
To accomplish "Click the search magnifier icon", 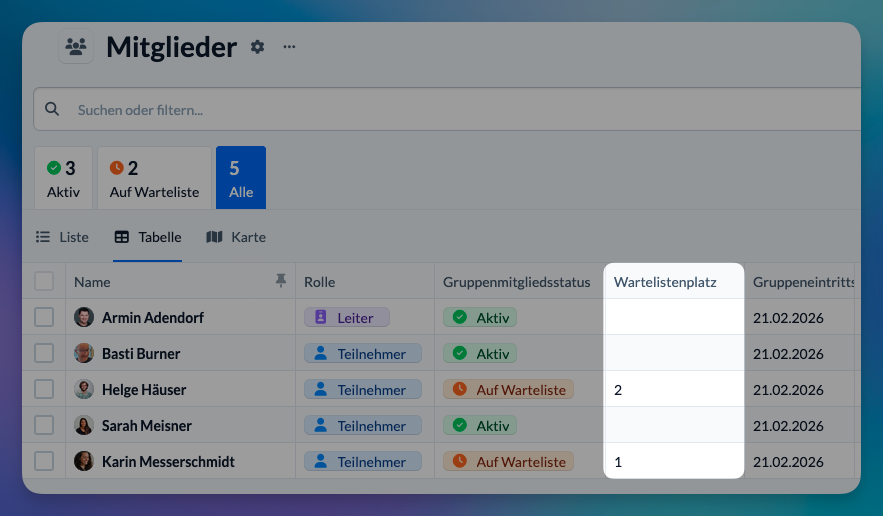I will tap(52, 109).
